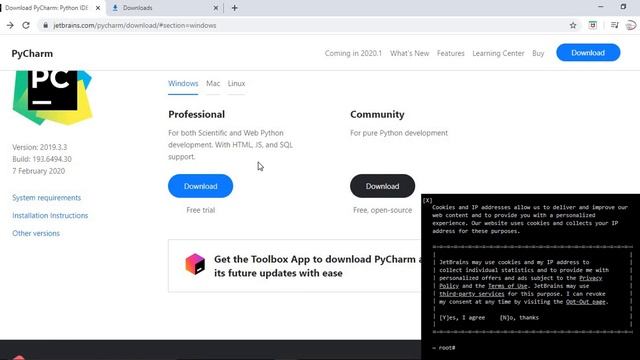Open a new browser tab
Viewport: 640px width, 360px height.
click(235, 8)
